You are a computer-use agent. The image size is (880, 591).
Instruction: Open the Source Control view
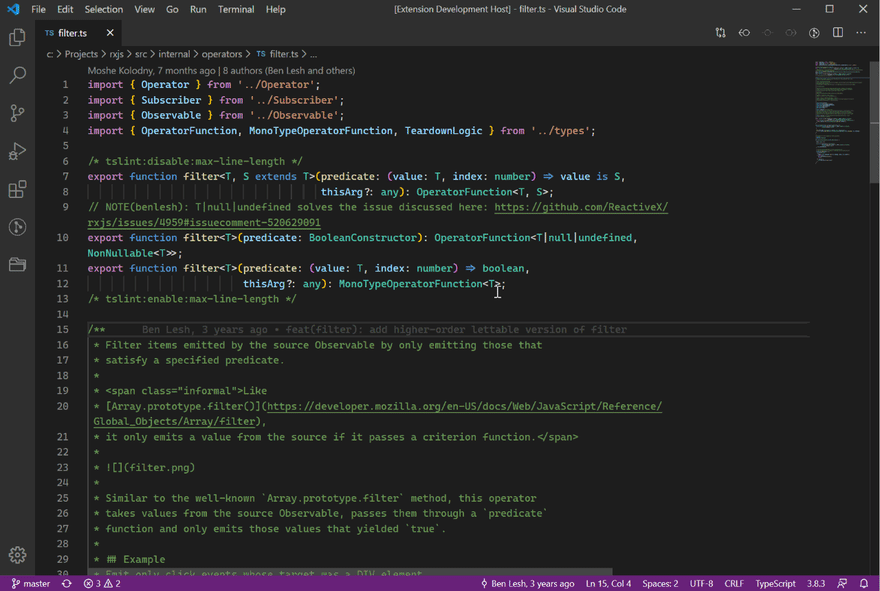pyautogui.click(x=17, y=113)
